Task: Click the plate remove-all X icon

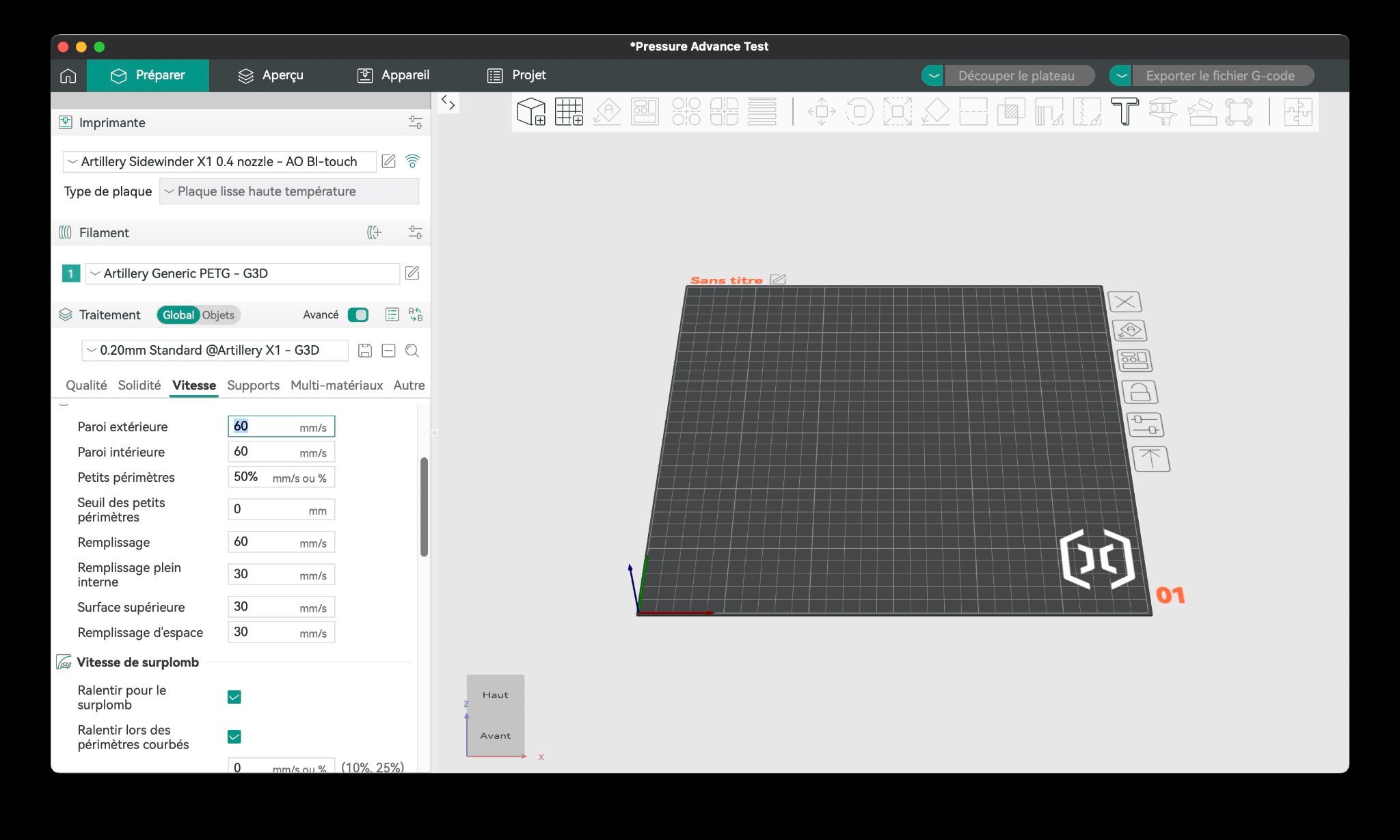Action: [x=1125, y=301]
